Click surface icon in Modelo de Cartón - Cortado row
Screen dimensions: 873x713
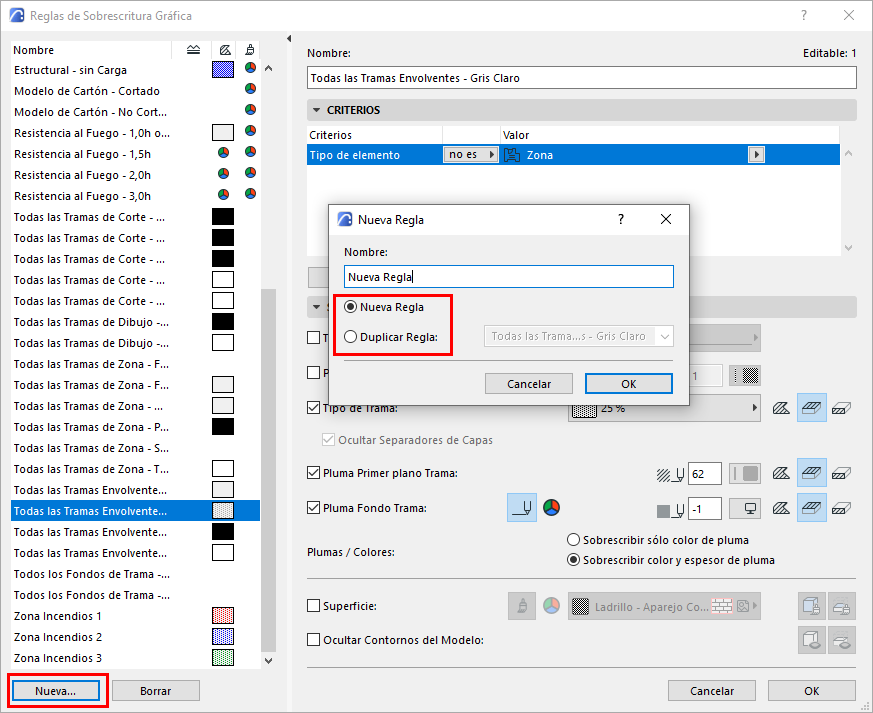click(x=251, y=88)
